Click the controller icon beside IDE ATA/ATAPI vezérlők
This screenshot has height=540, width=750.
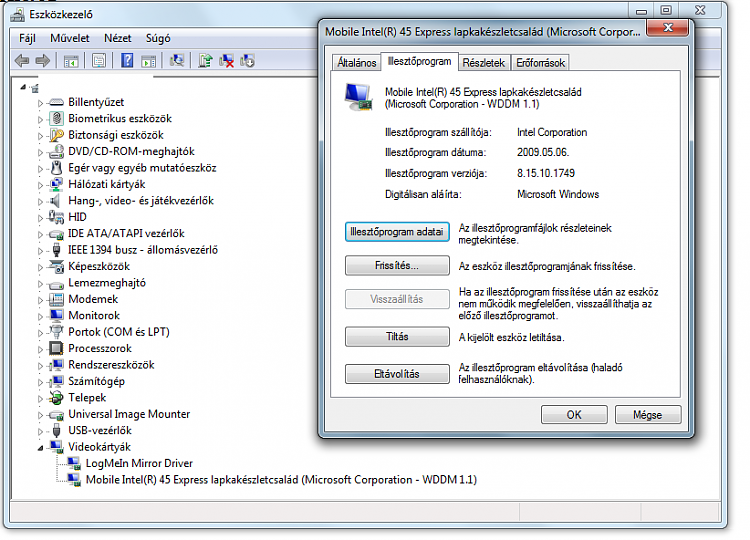(56, 234)
